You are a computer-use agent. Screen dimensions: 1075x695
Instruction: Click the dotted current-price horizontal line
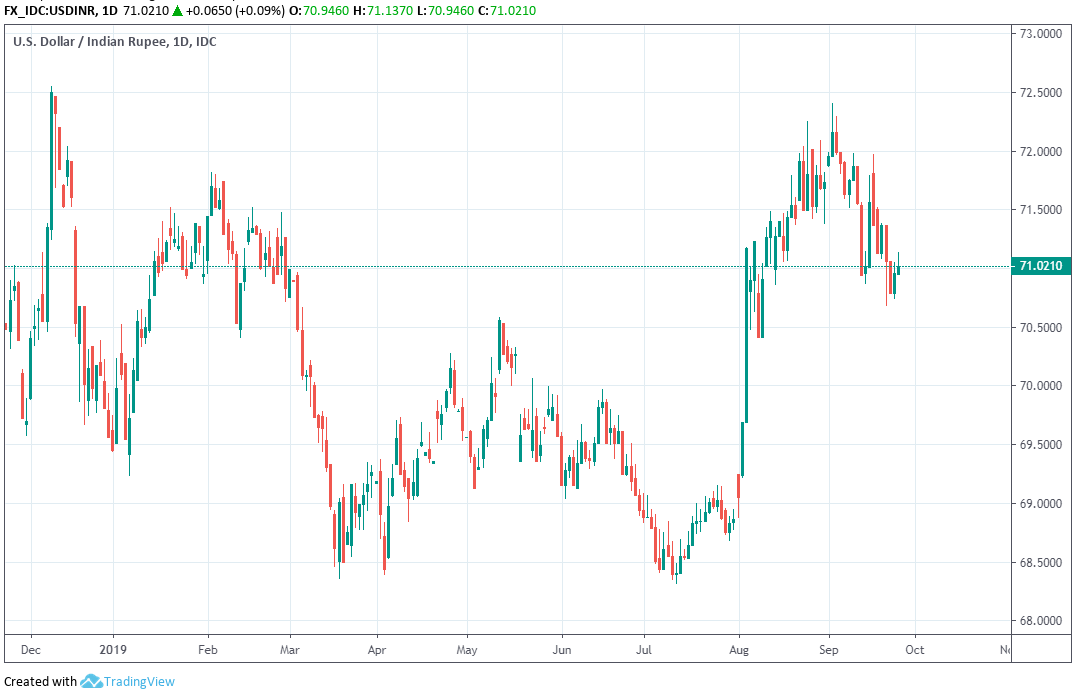coord(600,266)
